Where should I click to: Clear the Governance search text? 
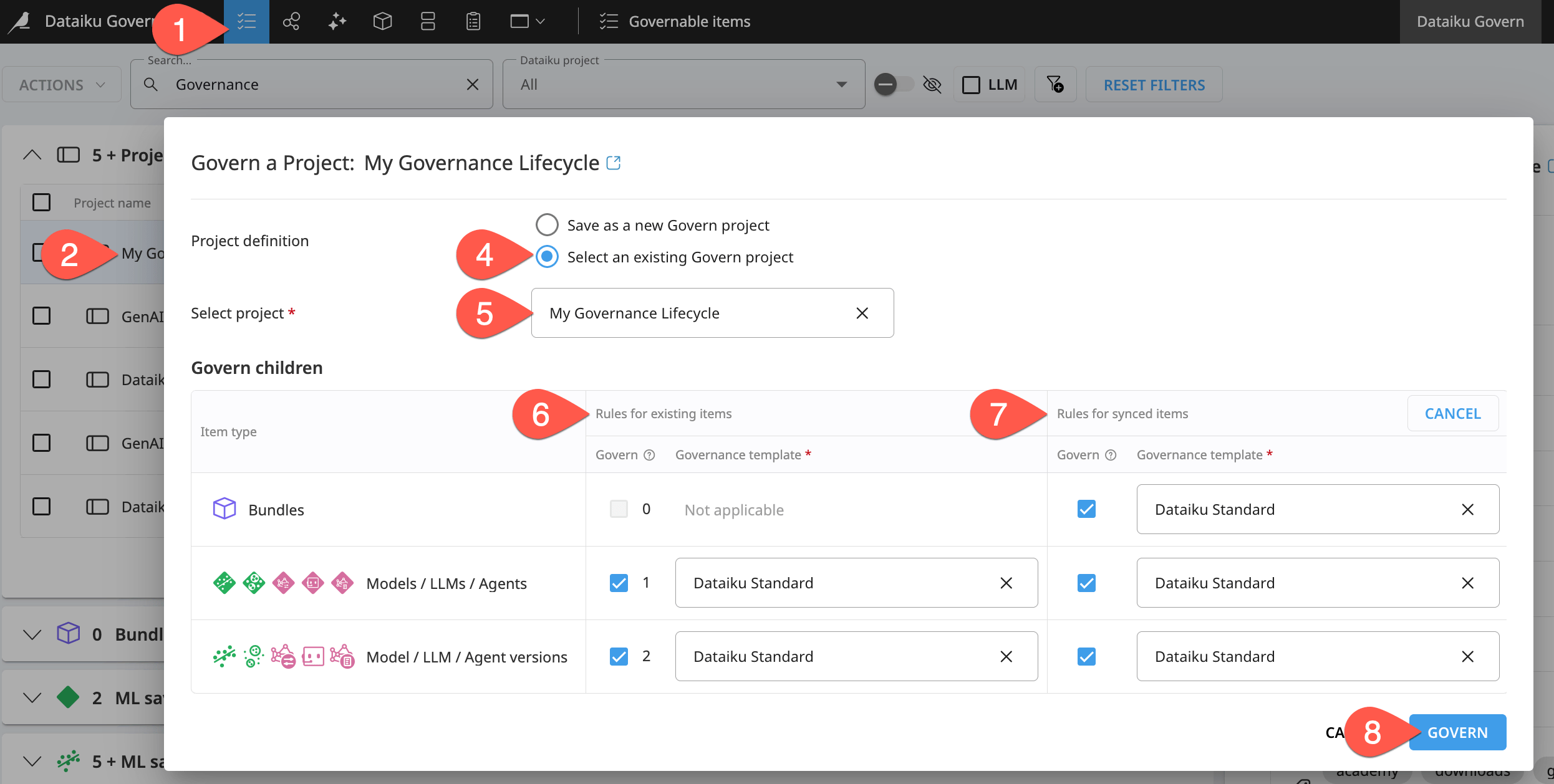click(473, 84)
